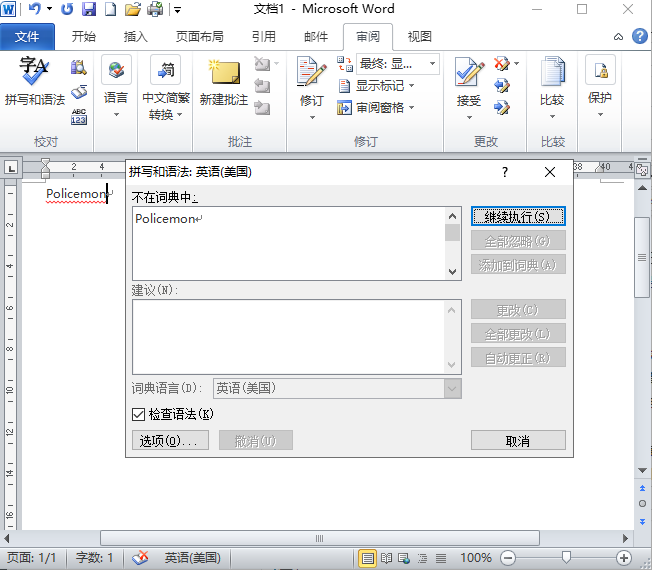The width and height of the screenshot is (652, 570).
Task: Click the Open folder icon
Action: (133, 9)
